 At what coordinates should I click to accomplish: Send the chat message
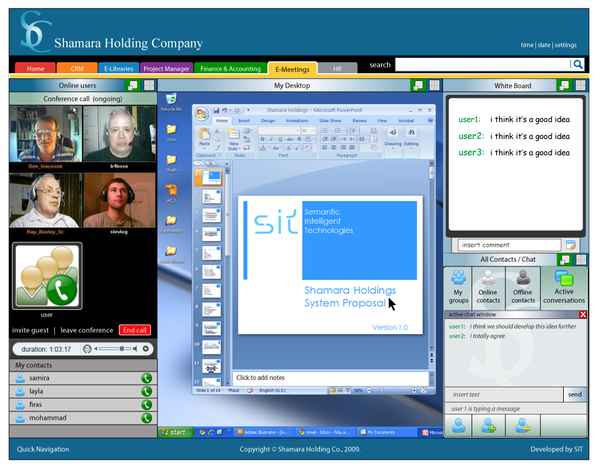coord(575,394)
